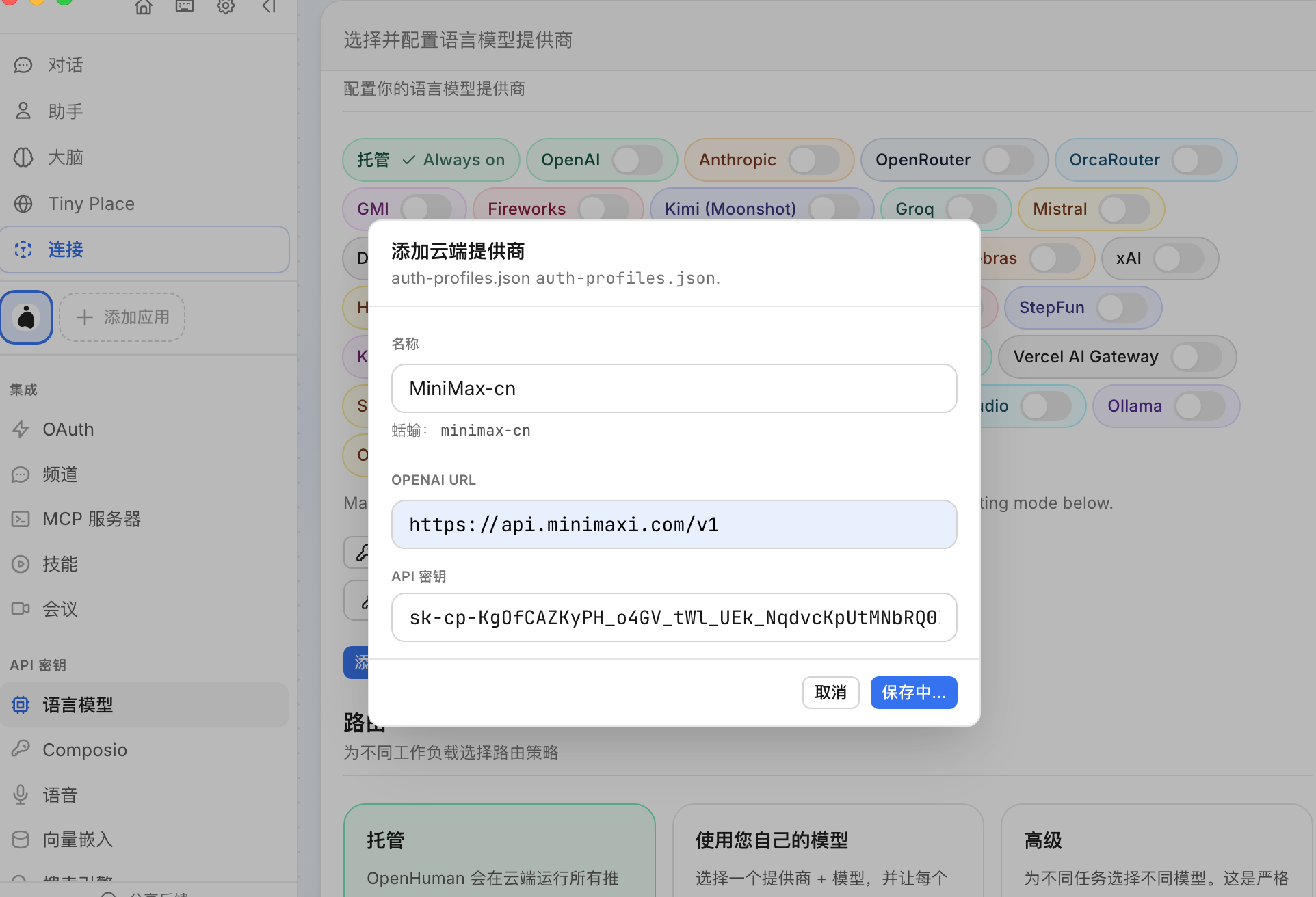The height and width of the screenshot is (897, 1316).
Task: Go to Tiny Place in the sidebar
Action: tap(145, 204)
